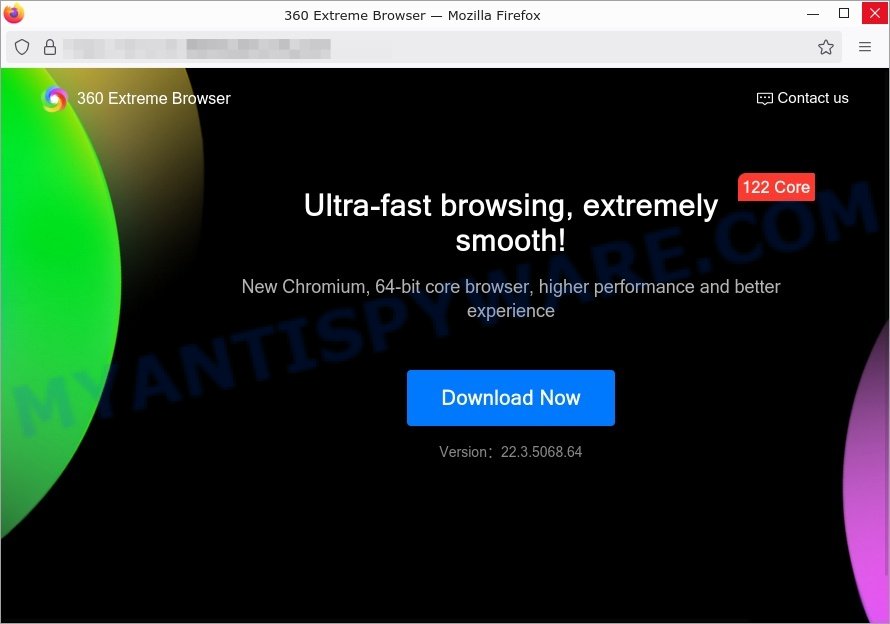The height and width of the screenshot is (624, 890).
Task: Bookmark this page with the star icon
Action: coord(825,47)
